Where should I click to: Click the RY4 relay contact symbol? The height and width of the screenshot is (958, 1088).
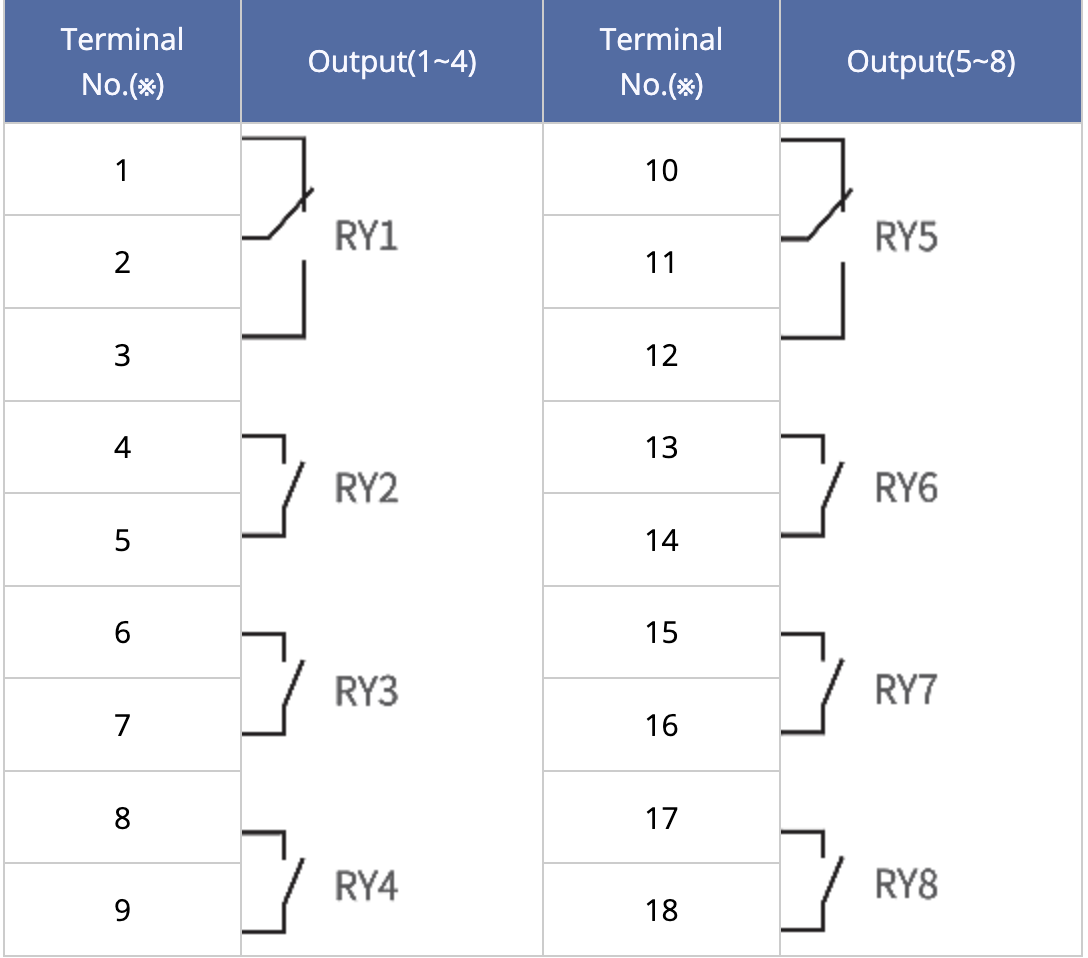tap(273, 882)
